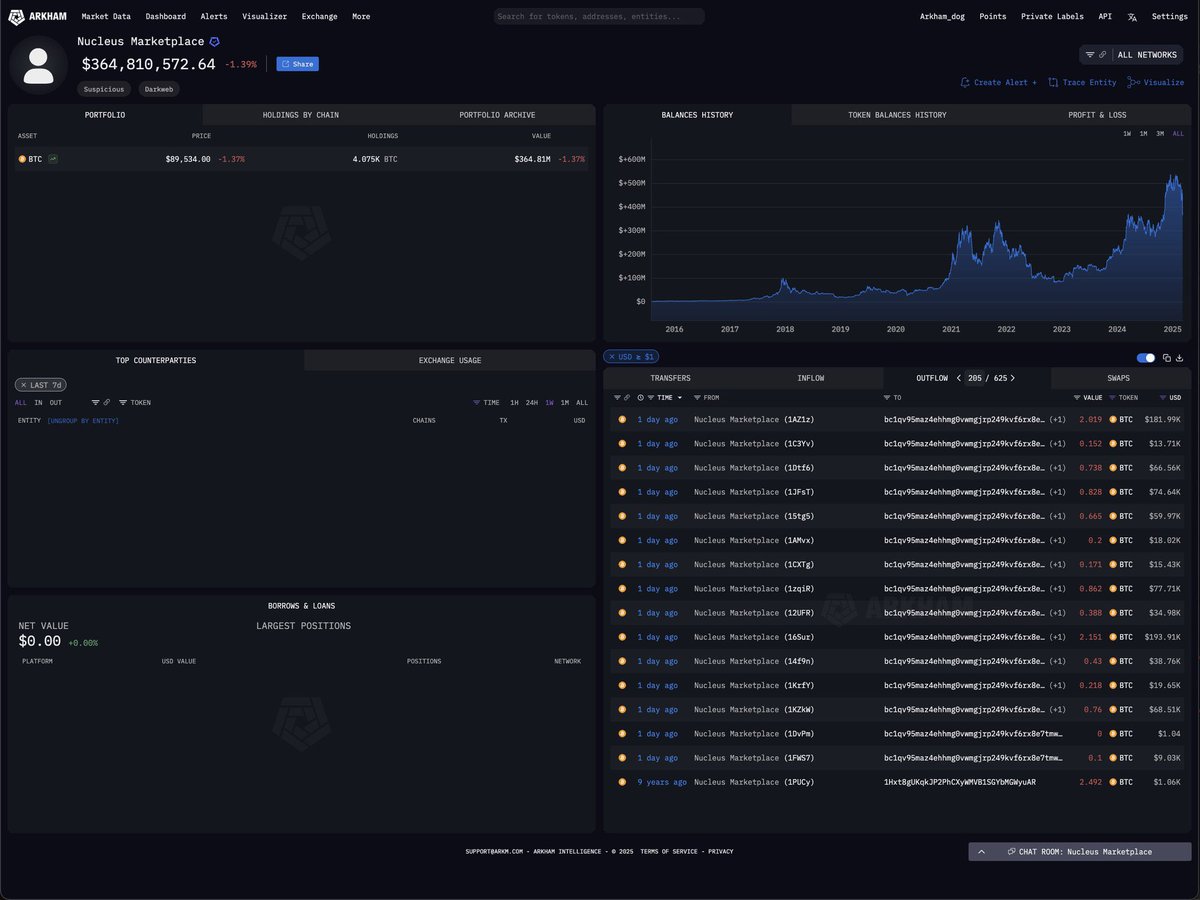
Task: Switch to the SWAPS tab
Action: click(x=1119, y=378)
